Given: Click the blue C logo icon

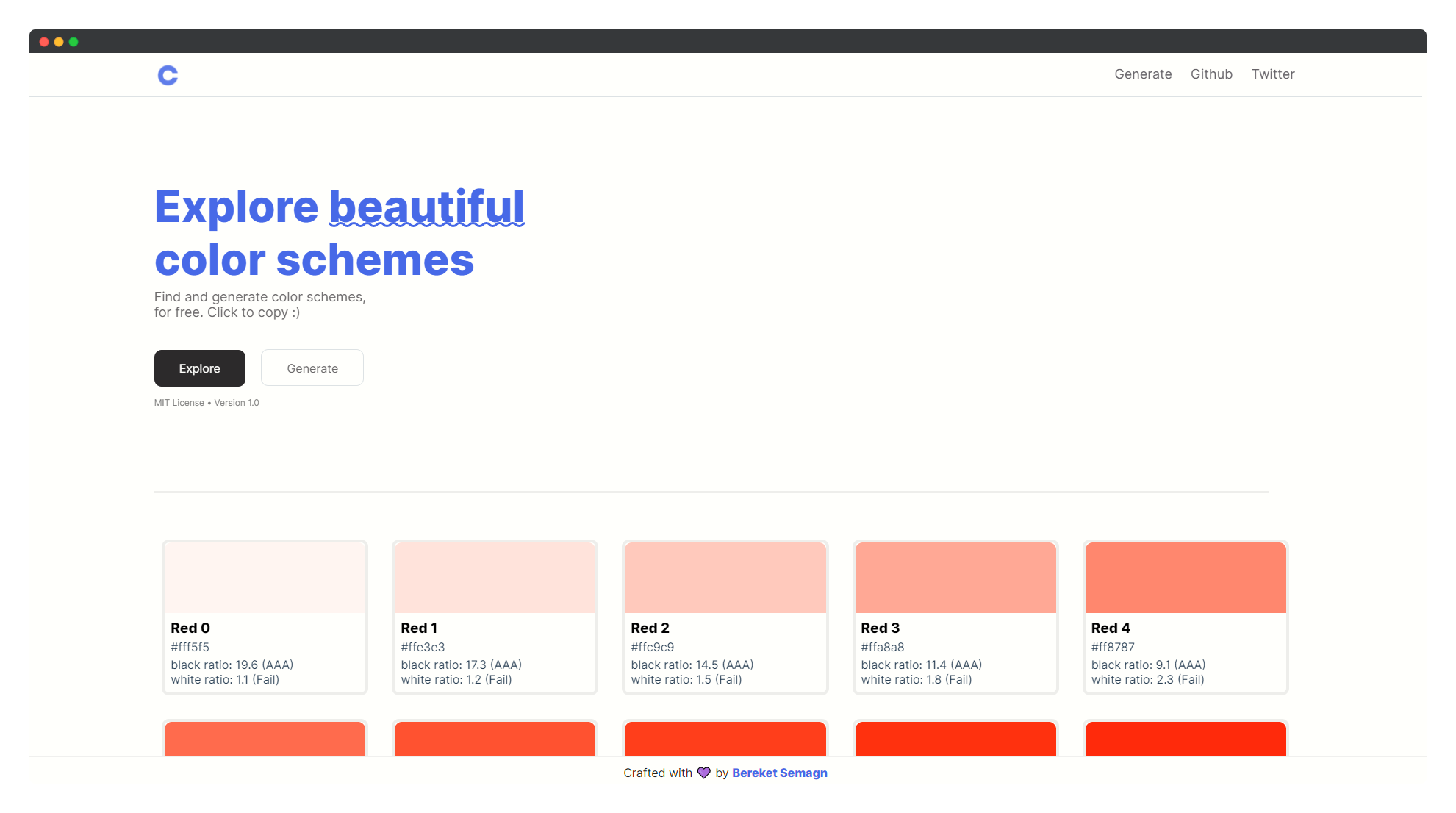Looking at the screenshot, I should click(x=168, y=75).
